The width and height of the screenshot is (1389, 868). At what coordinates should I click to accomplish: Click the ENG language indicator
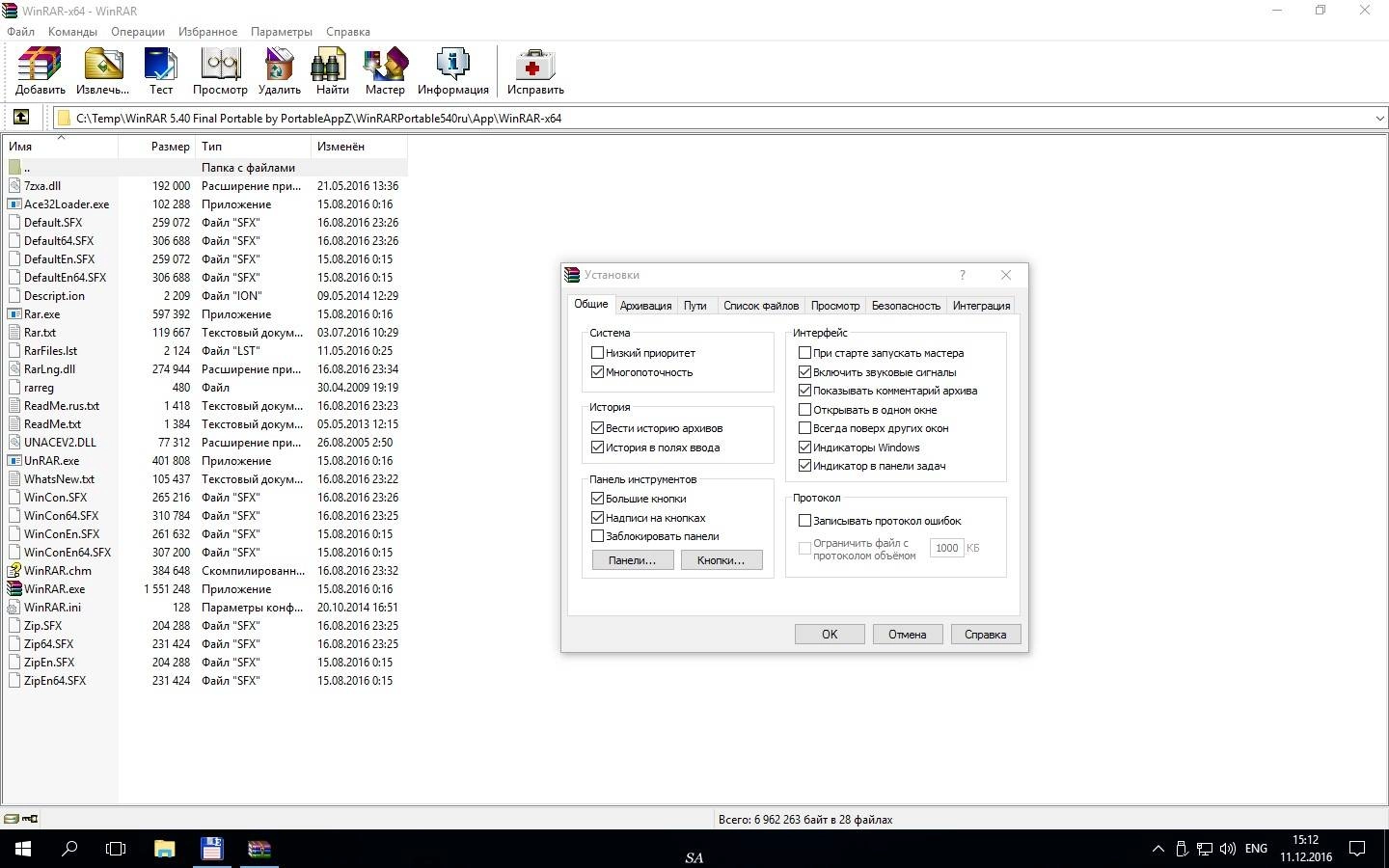1256,849
